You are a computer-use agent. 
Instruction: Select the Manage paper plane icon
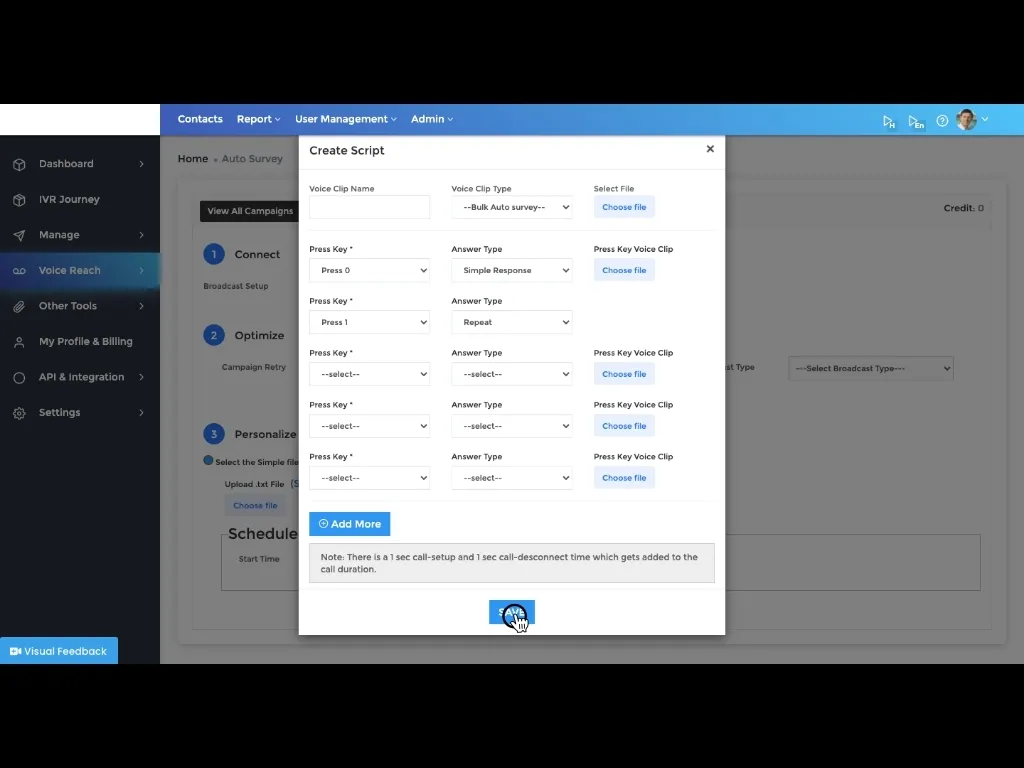(x=19, y=235)
